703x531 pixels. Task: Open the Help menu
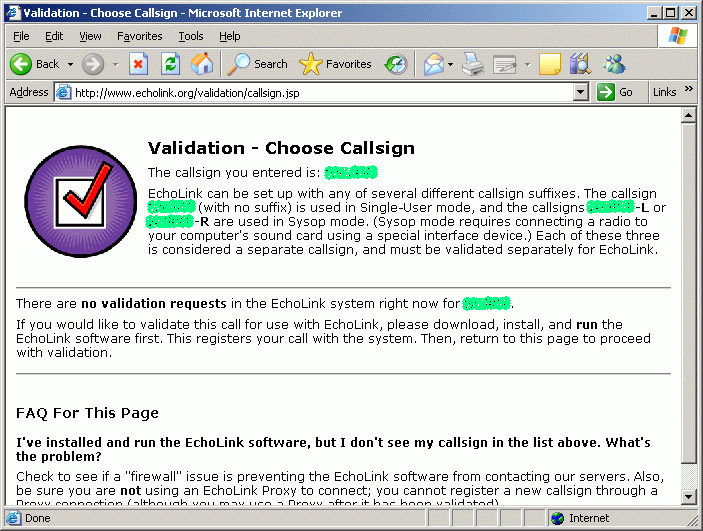tap(230, 36)
